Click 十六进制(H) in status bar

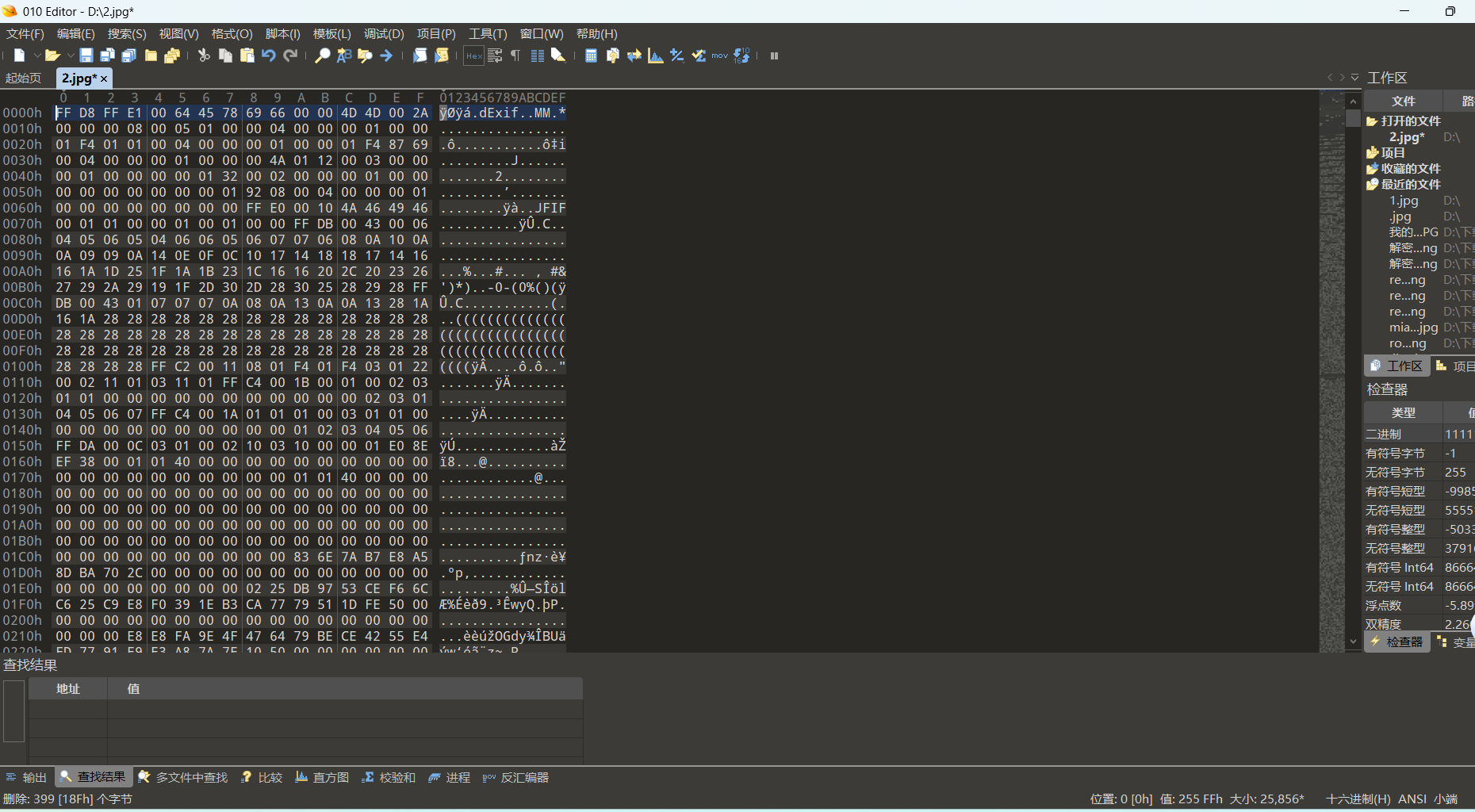(1358, 799)
